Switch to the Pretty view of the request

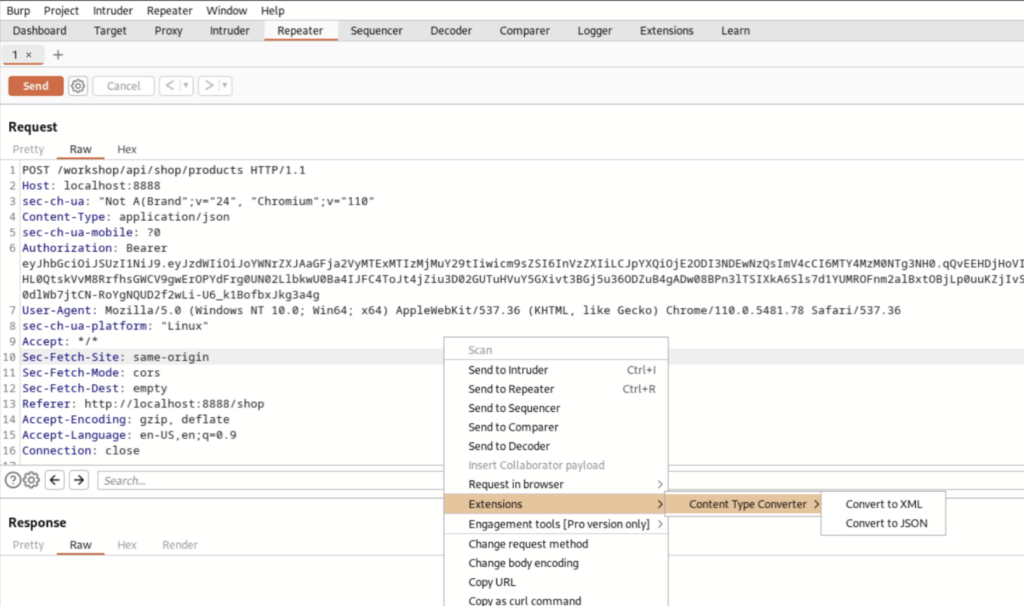pyautogui.click(x=28, y=148)
